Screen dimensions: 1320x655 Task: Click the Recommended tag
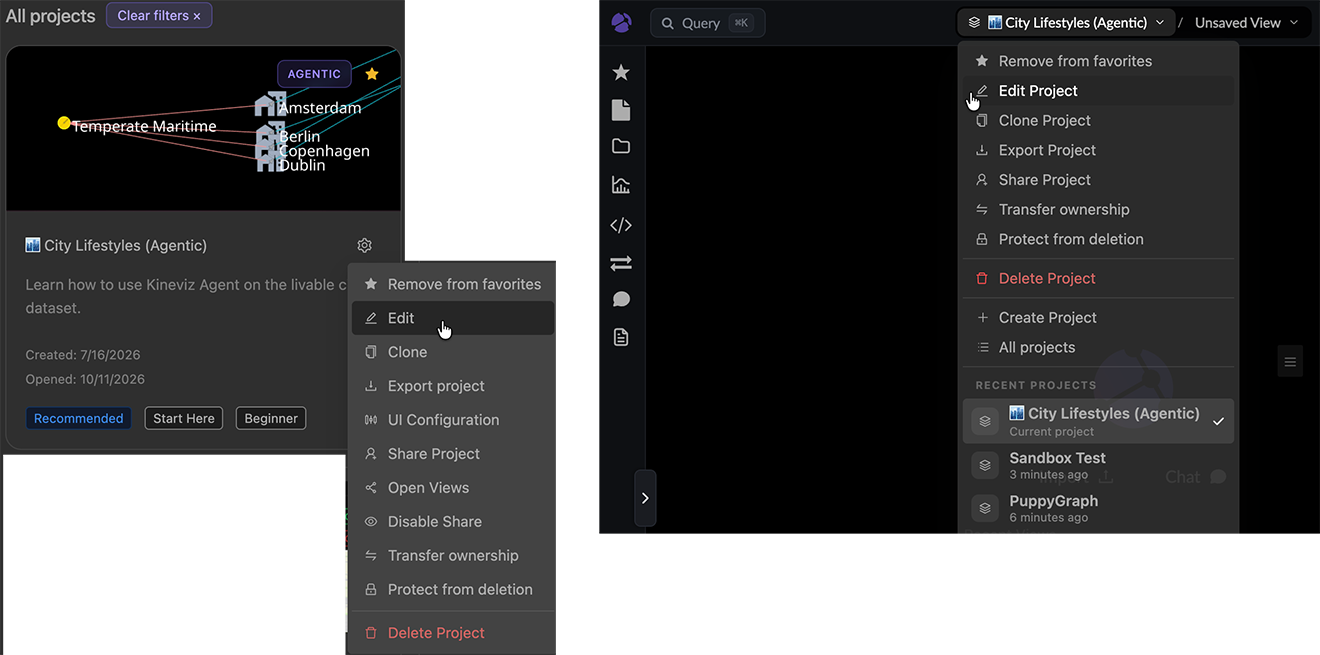(x=79, y=418)
